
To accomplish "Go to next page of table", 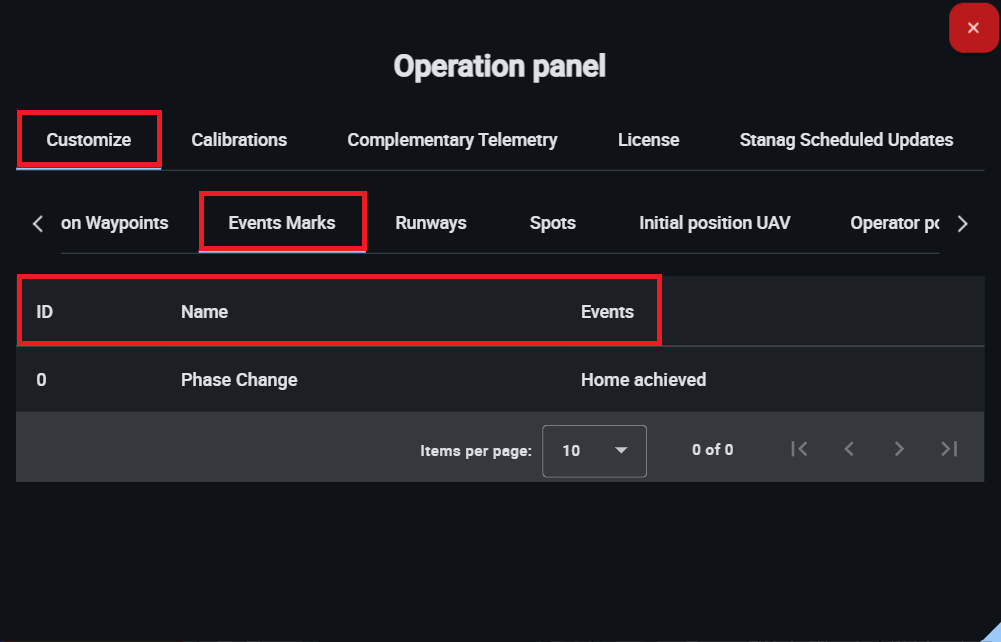I will [x=899, y=450].
